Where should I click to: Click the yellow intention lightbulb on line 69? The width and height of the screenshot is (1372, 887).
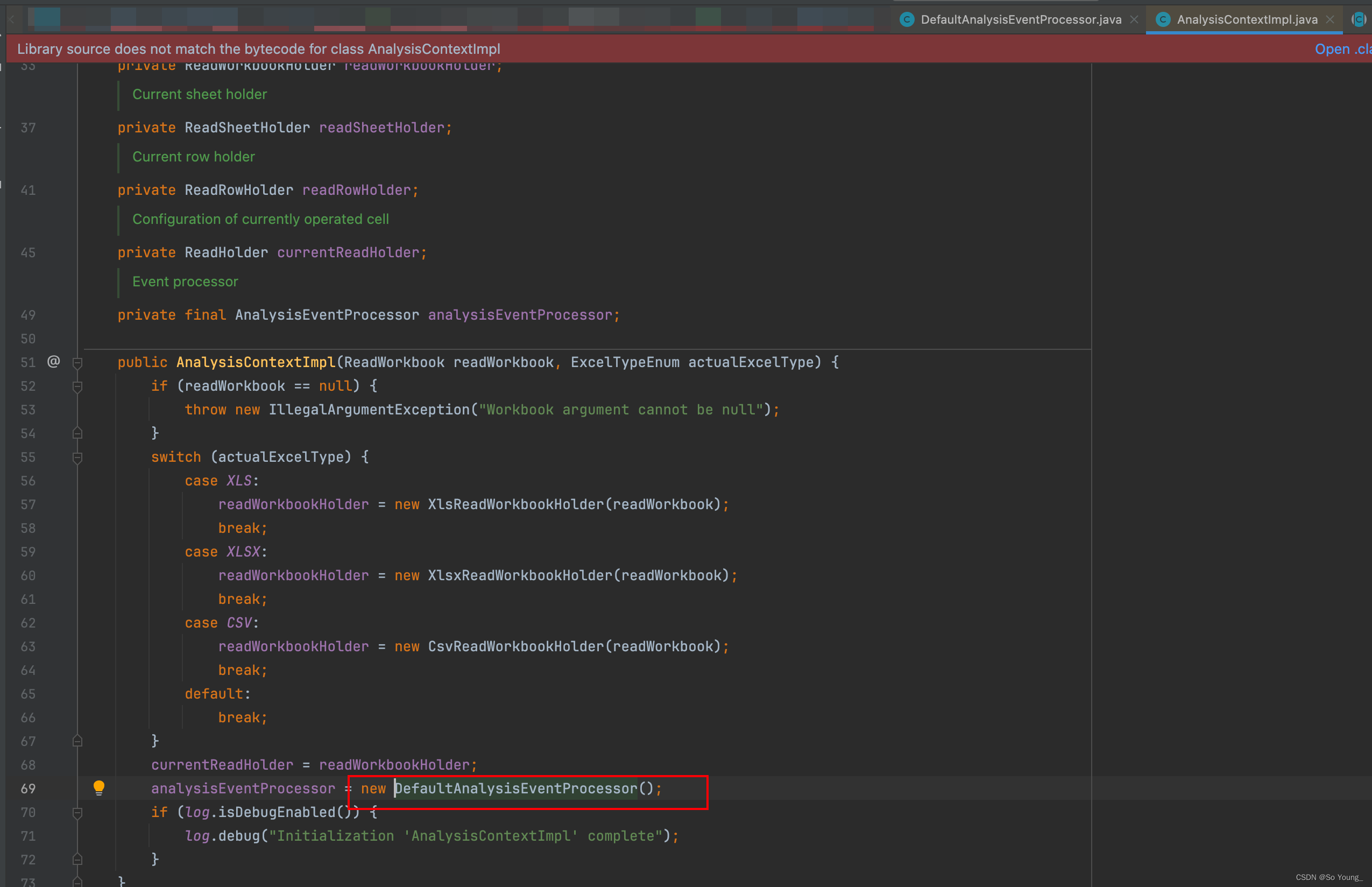point(99,787)
